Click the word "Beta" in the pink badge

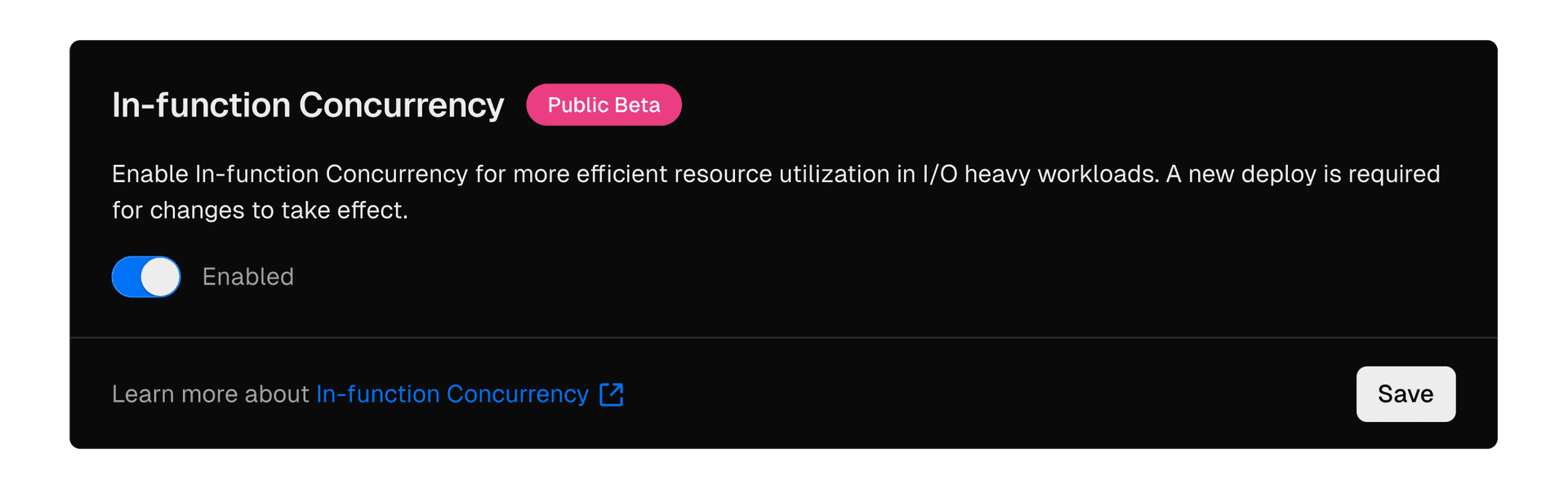click(638, 105)
